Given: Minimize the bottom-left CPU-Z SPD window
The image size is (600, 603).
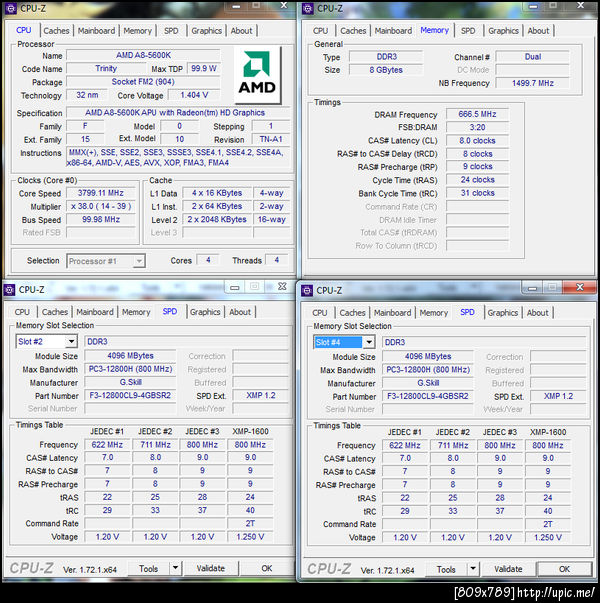Looking at the screenshot, I should [235, 287].
